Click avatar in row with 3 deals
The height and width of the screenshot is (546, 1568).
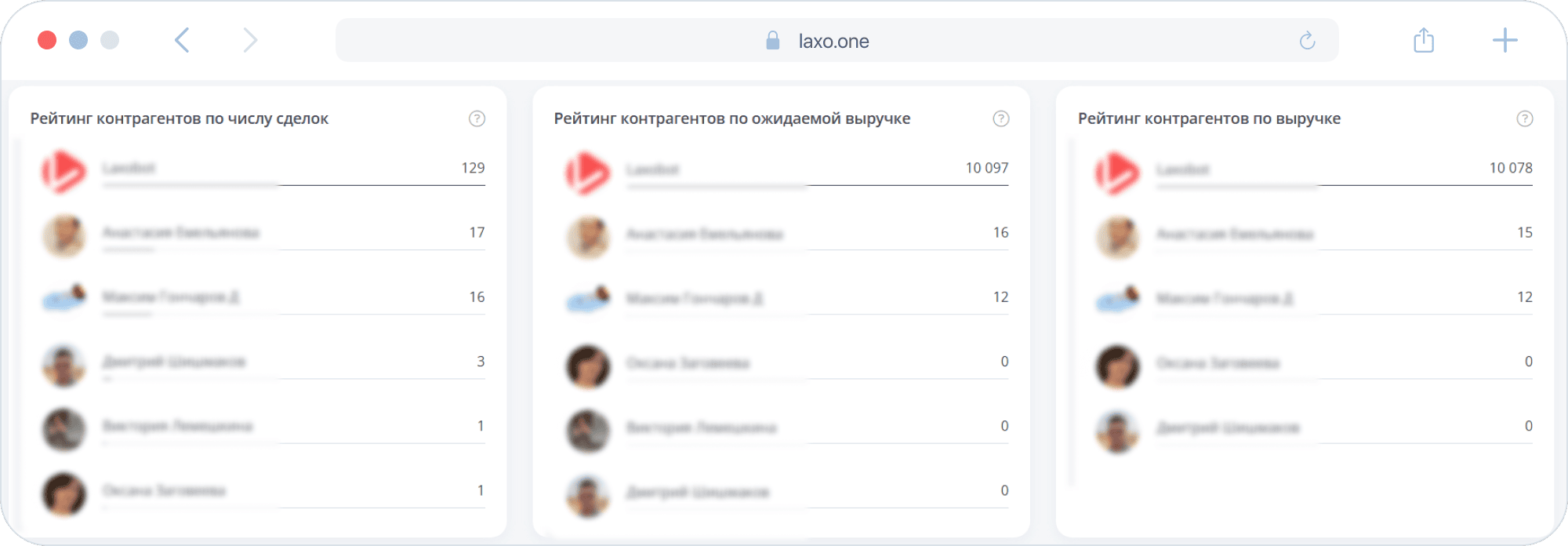tap(64, 365)
